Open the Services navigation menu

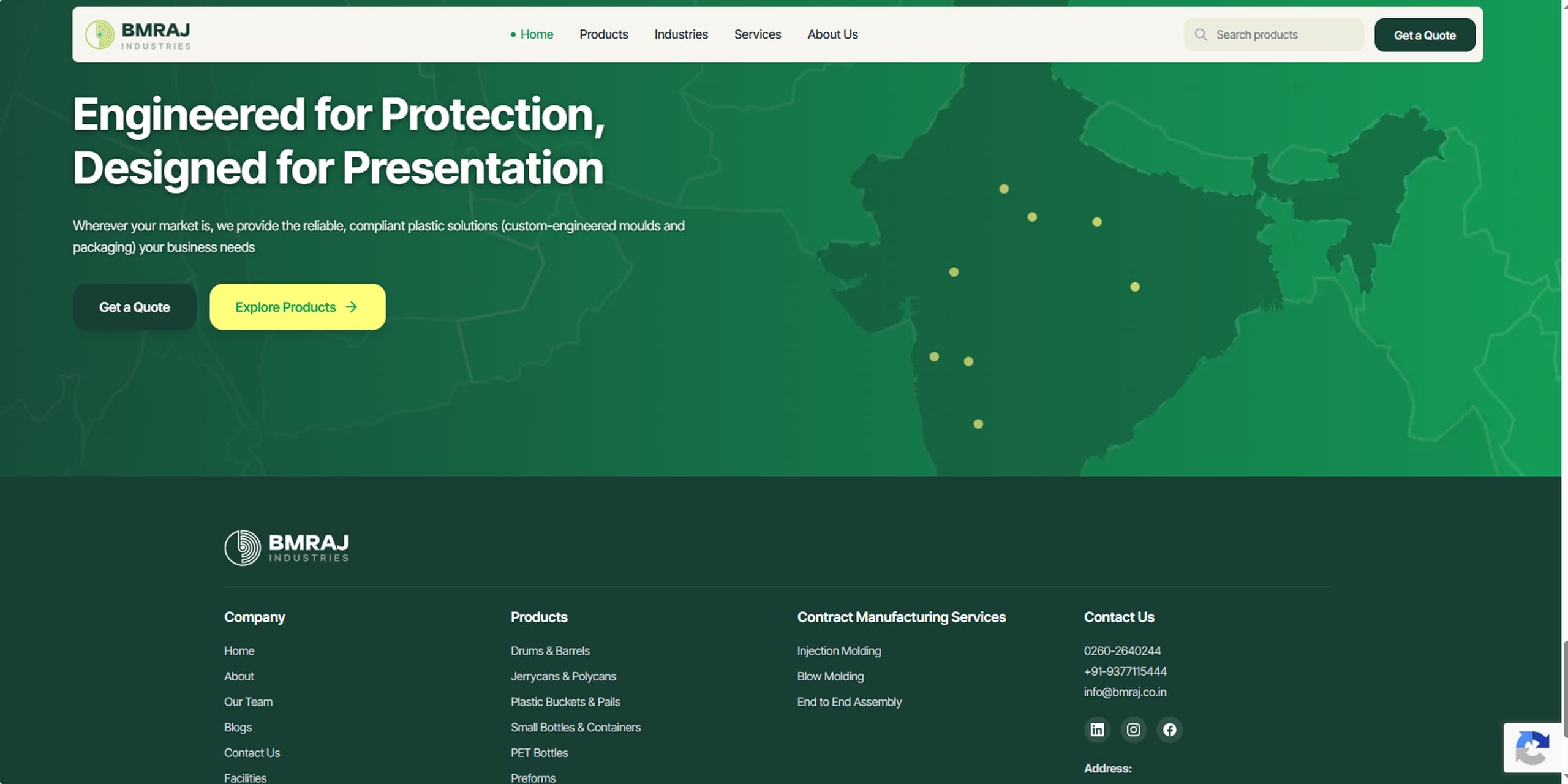(758, 35)
